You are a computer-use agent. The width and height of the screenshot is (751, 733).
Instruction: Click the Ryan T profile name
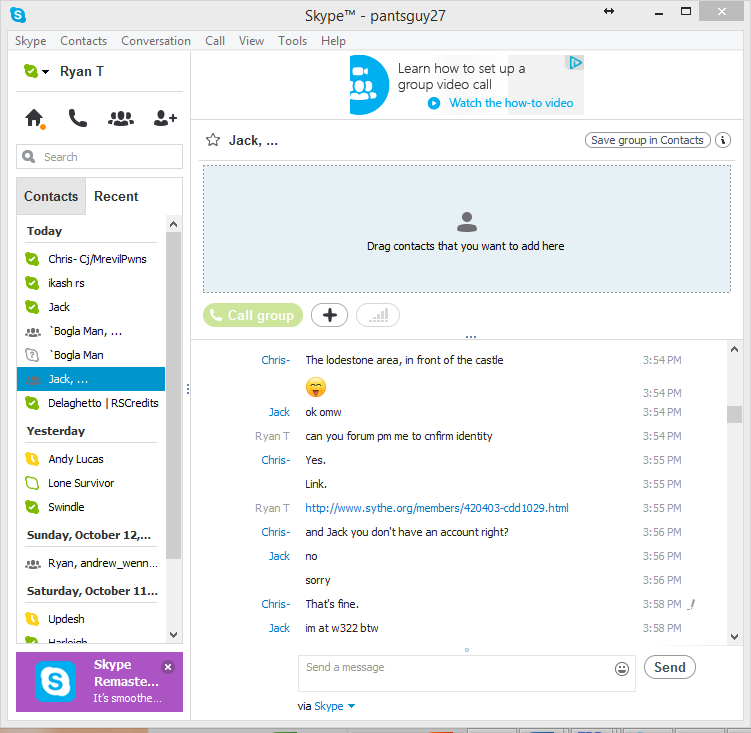(x=82, y=72)
